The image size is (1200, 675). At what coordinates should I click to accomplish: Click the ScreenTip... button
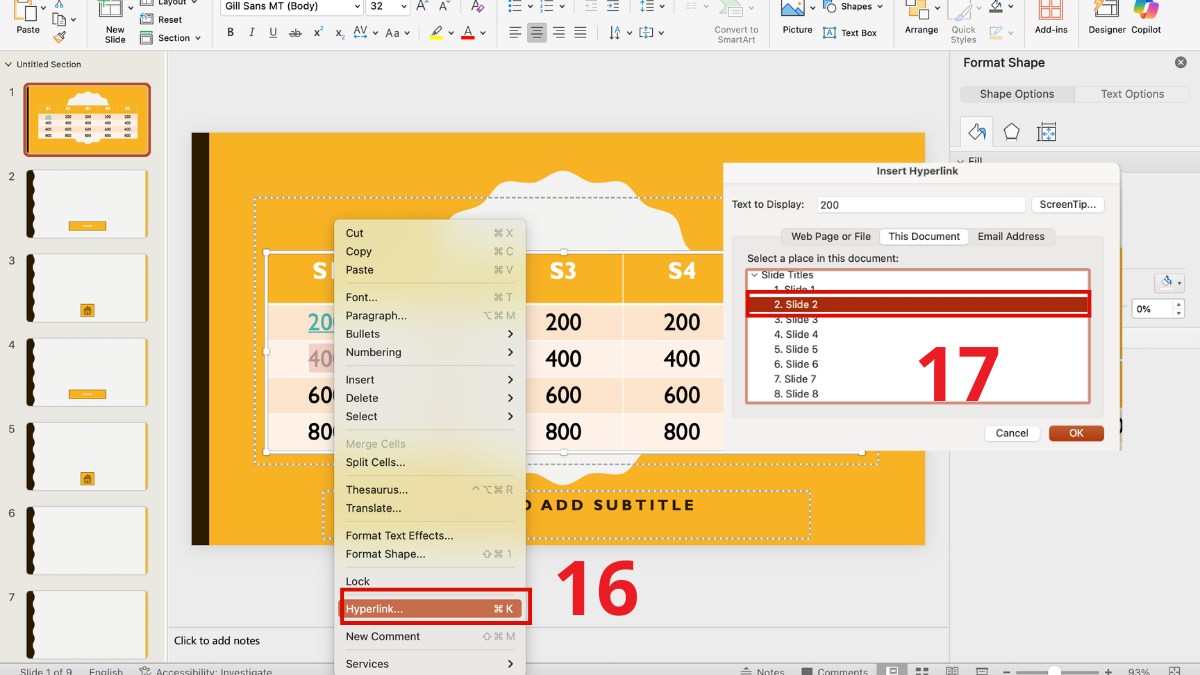click(1068, 204)
